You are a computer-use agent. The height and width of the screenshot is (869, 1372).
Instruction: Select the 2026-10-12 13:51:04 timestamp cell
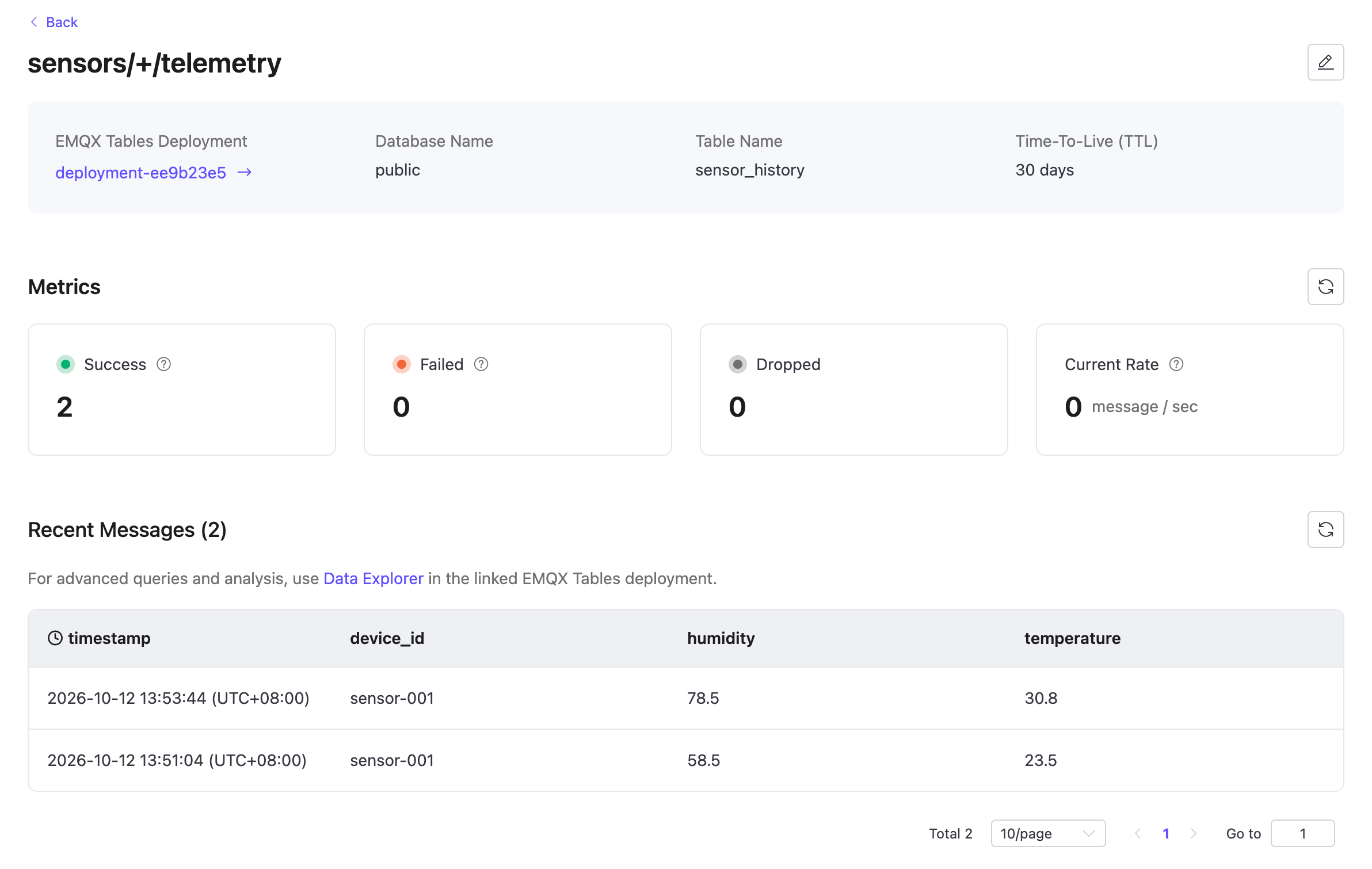[177, 760]
